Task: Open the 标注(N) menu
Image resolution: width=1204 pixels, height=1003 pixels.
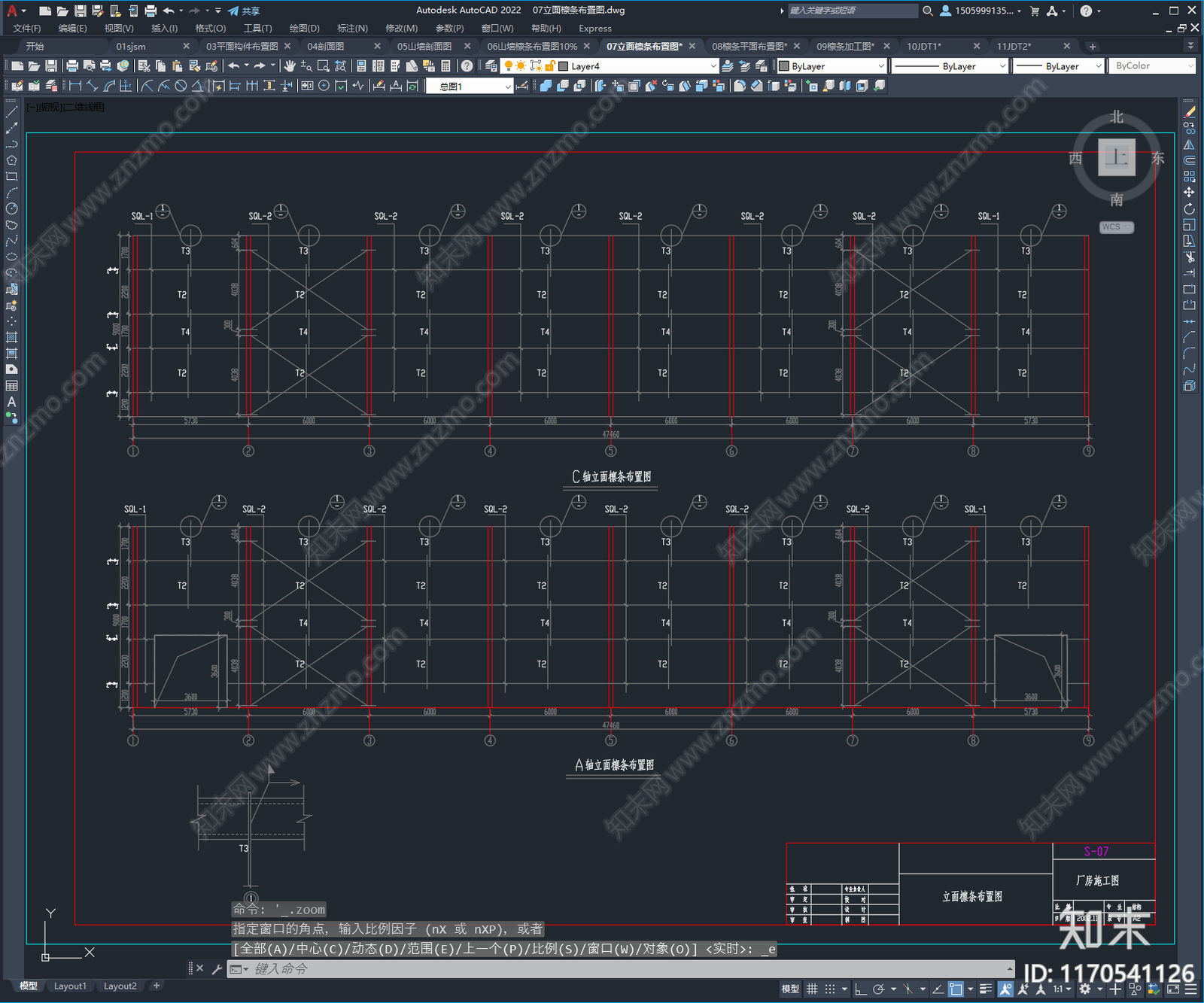Action: (x=352, y=29)
